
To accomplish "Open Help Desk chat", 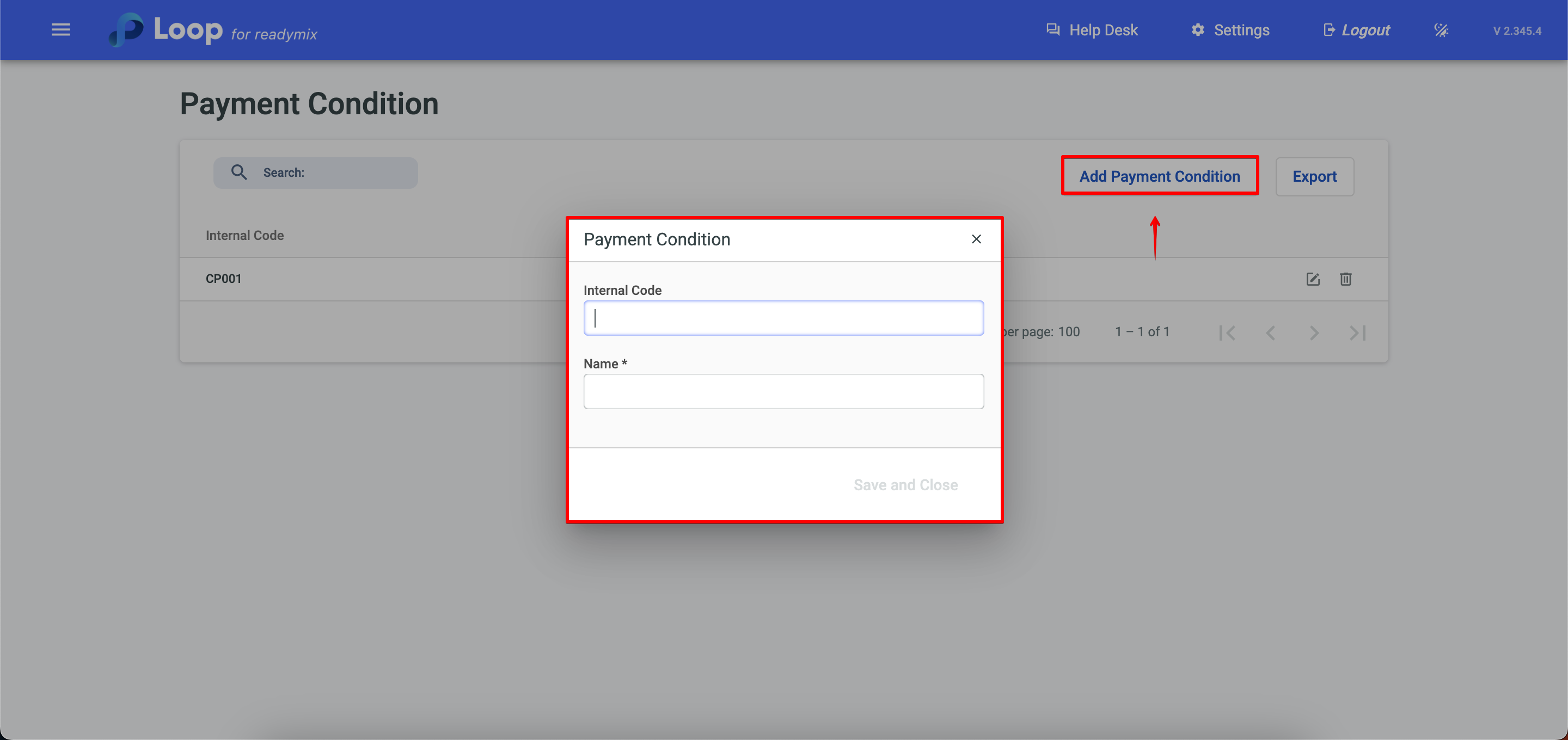I will pyautogui.click(x=1092, y=30).
